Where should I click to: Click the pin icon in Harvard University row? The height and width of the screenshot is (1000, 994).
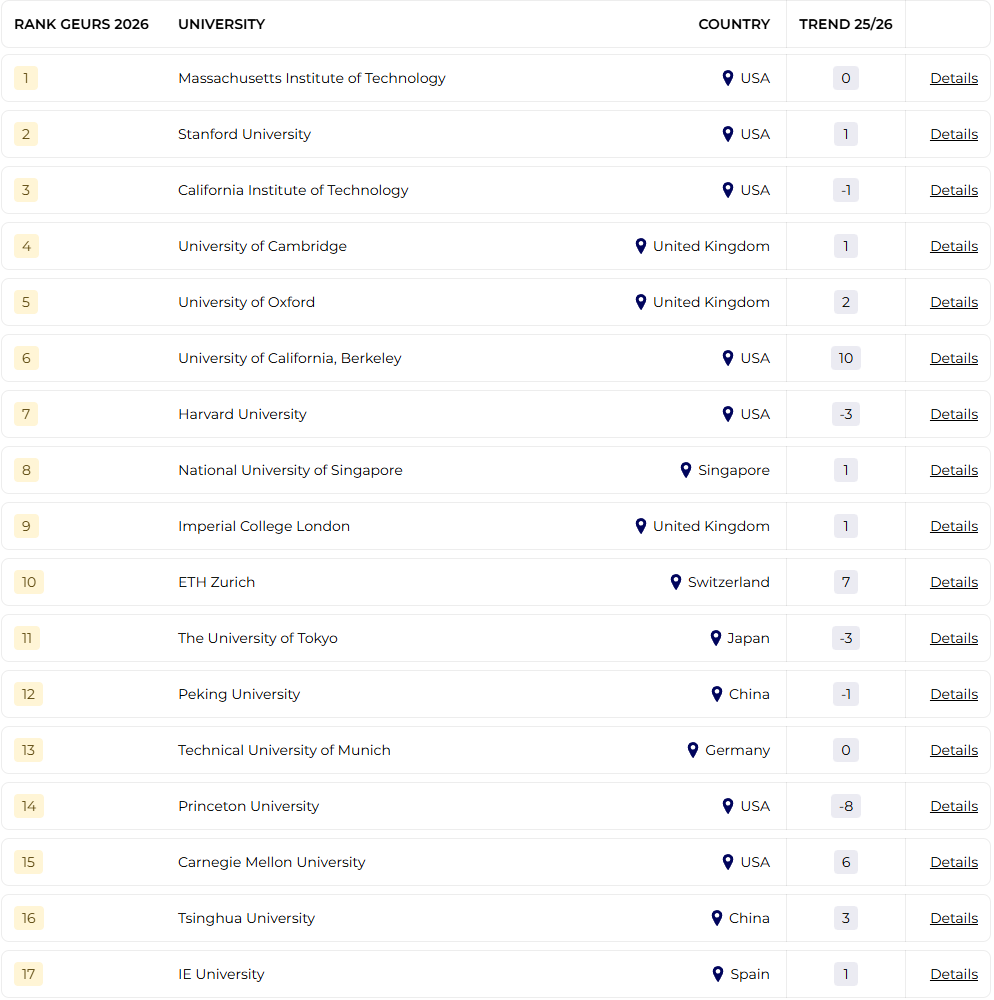click(728, 414)
